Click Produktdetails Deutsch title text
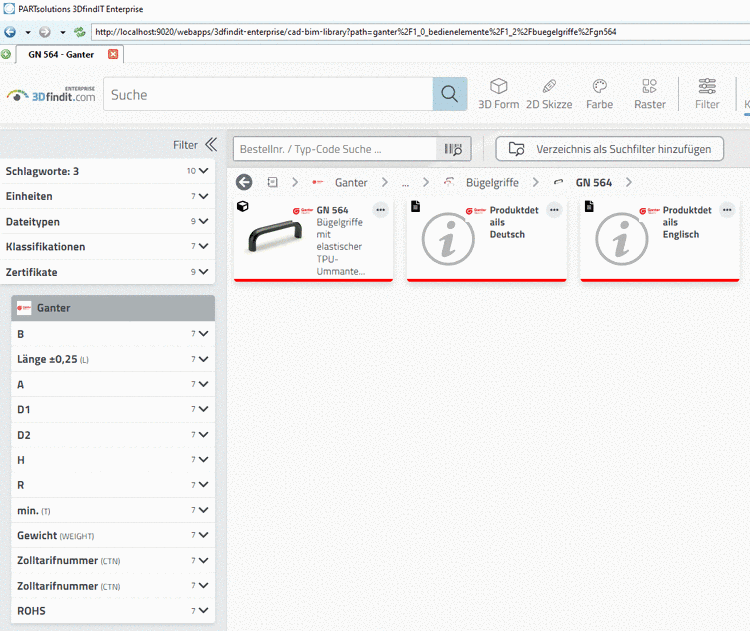This screenshot has width=750, height=631. tap(514, 222)
